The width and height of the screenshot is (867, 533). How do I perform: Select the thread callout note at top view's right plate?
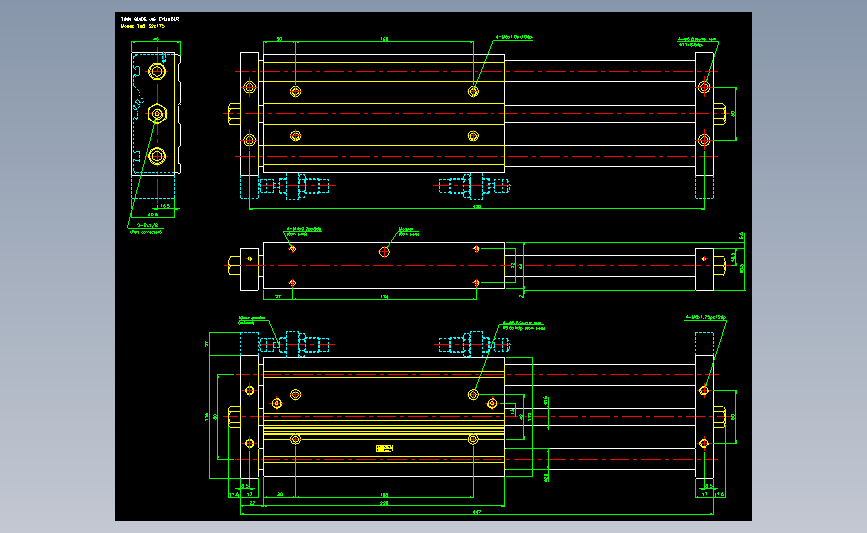tap(697, 41)
